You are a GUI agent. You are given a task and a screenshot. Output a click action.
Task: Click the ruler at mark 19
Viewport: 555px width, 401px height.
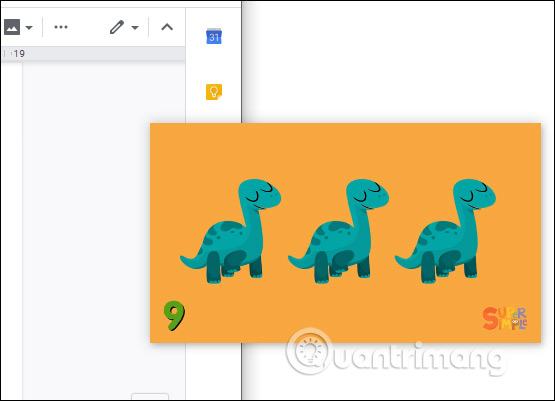pyautogui.click(x=18, y=54)
